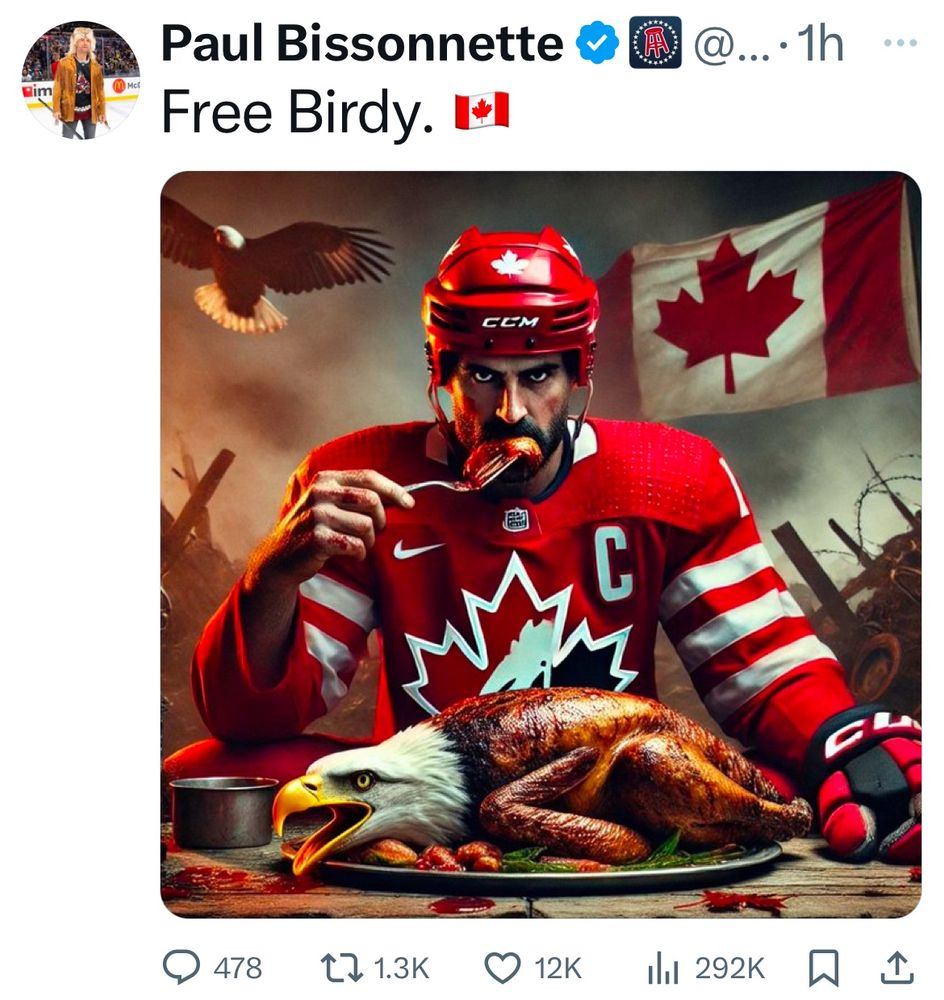
Task: Click the Barstool affiliate badge icon
Action: coord(655,44)
